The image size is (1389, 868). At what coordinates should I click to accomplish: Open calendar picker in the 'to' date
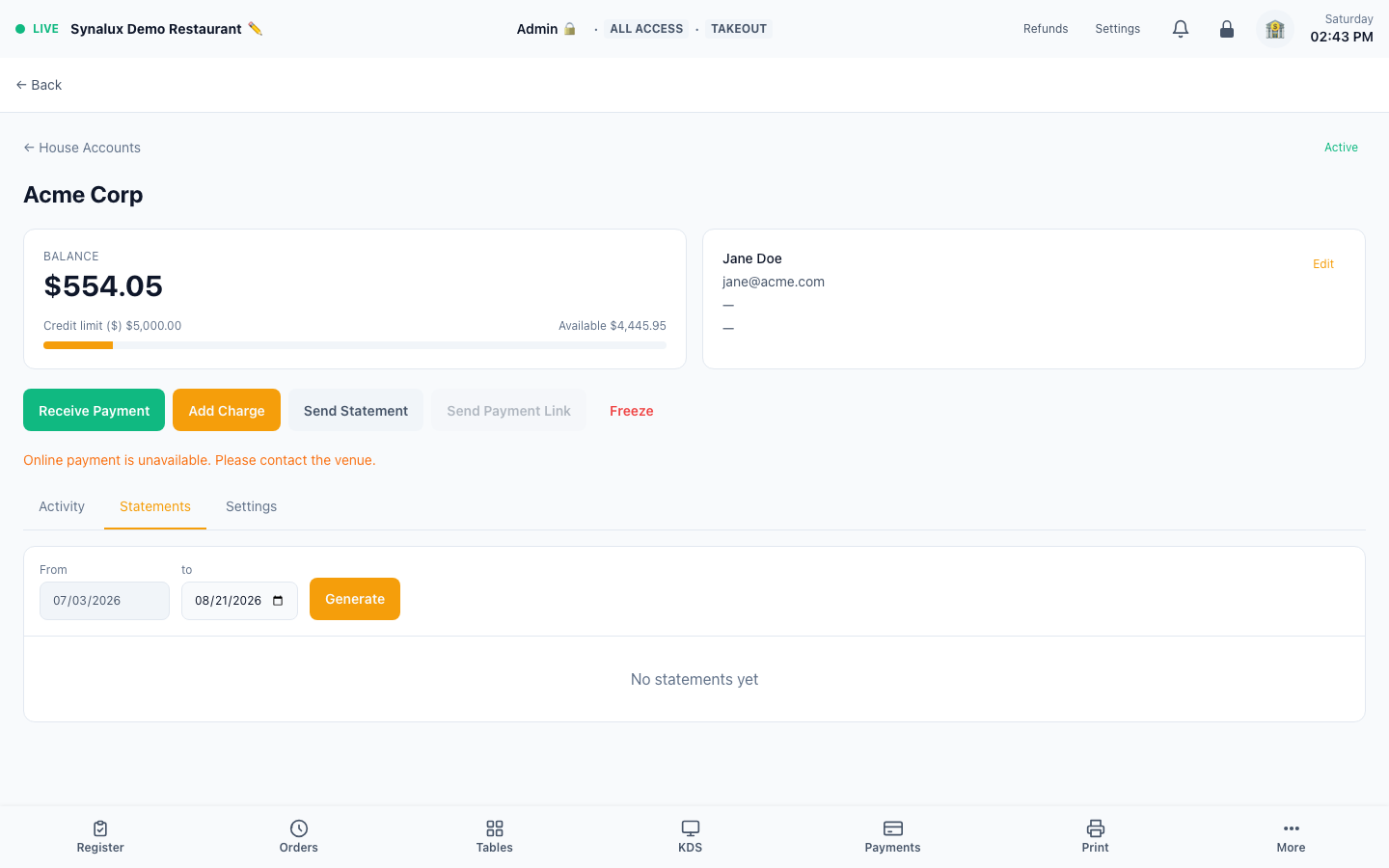(278, 601)
